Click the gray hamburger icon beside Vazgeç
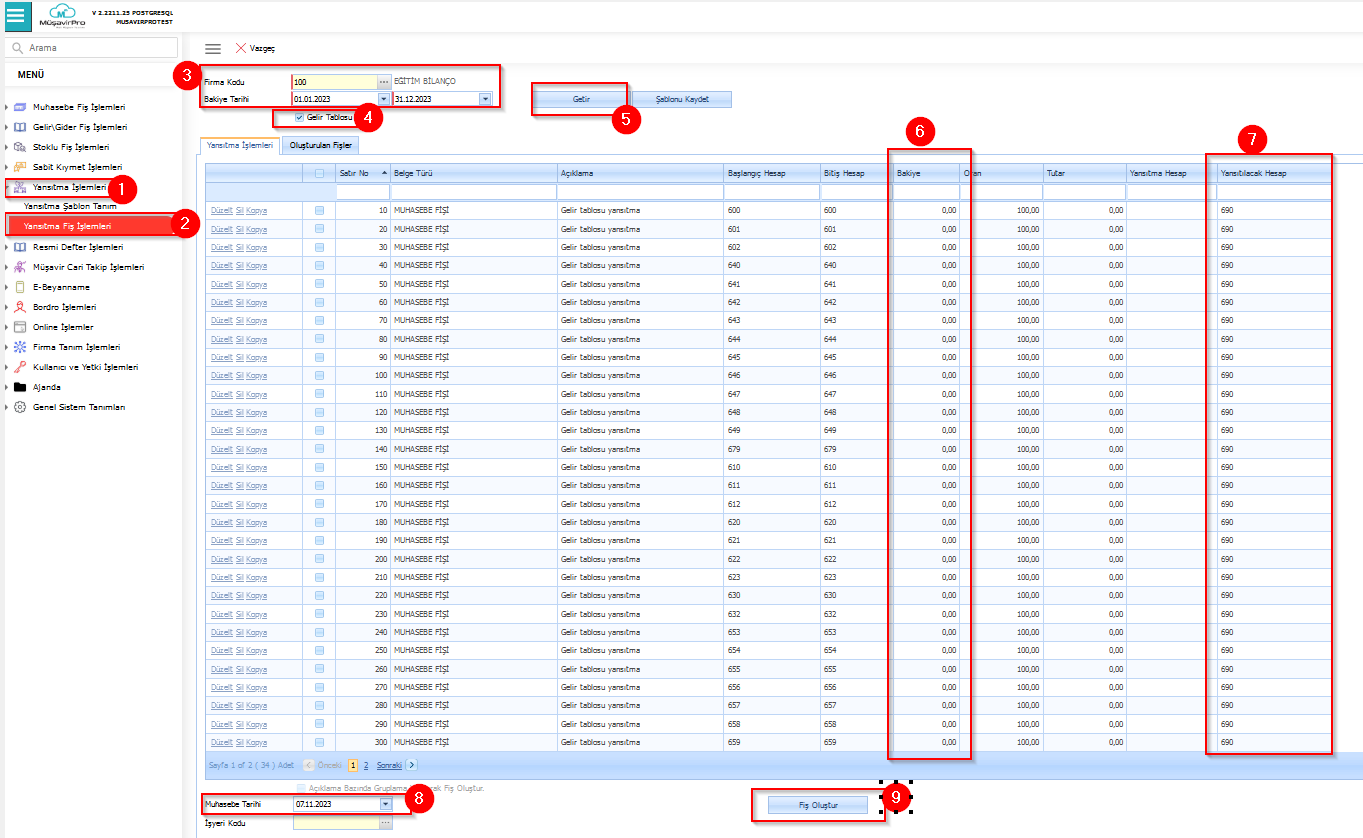 [212, 48]
